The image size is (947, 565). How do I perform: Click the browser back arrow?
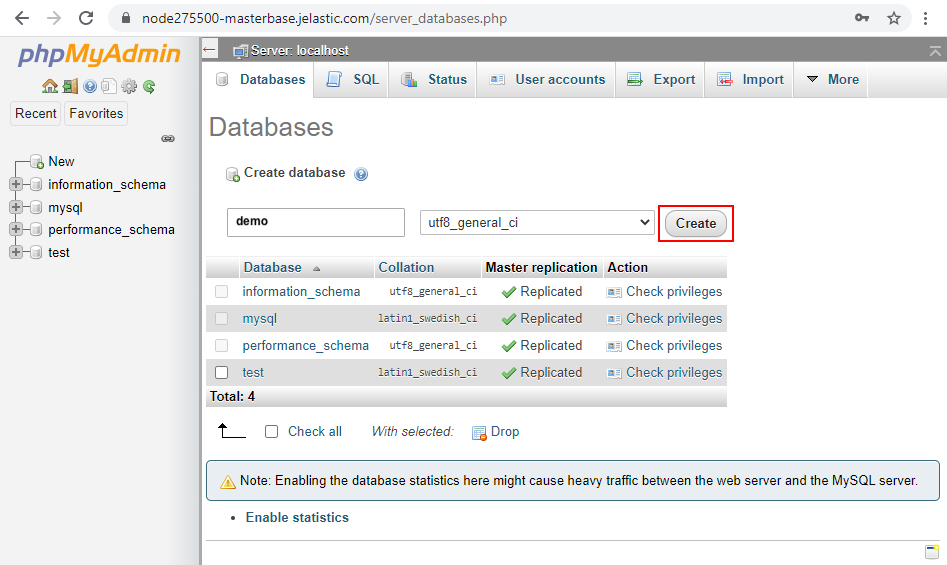coord(22,18)
